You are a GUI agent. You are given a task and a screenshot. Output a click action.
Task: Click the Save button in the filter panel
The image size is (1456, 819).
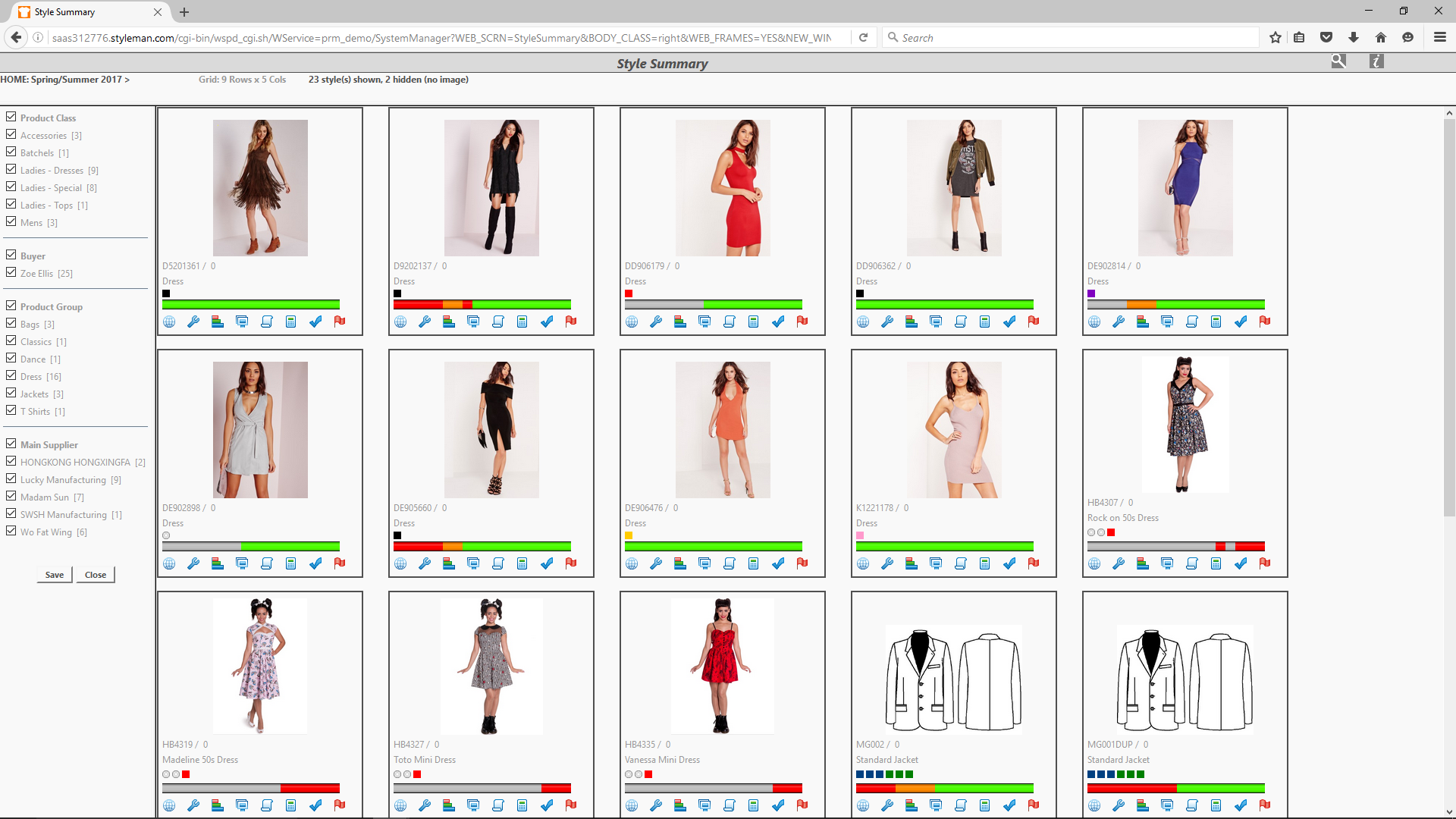coord(53,574)
